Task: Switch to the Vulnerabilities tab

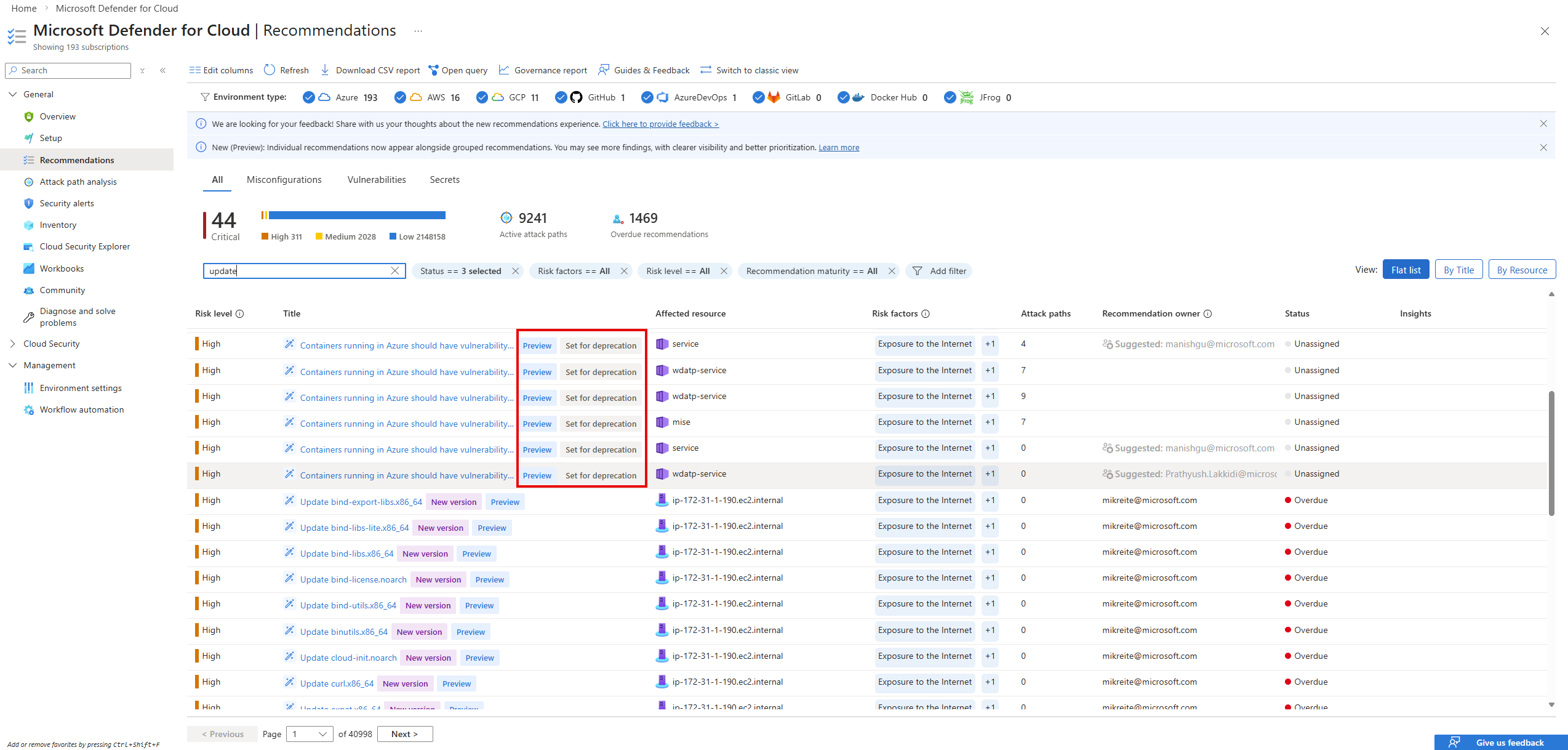Action: coord(376,179)
